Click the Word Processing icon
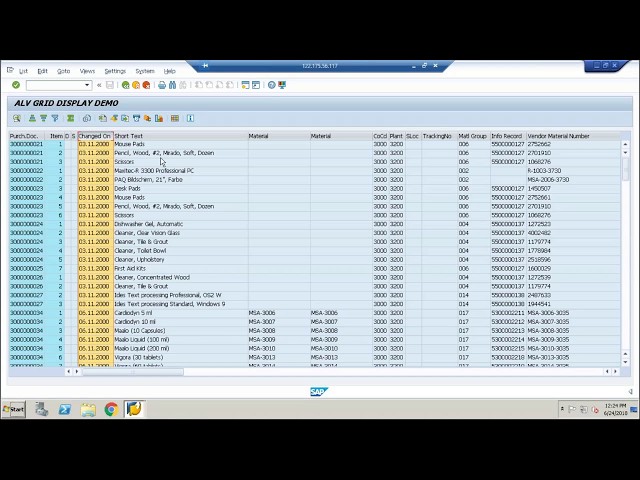640x480 pixels. [x=114, y=118]
